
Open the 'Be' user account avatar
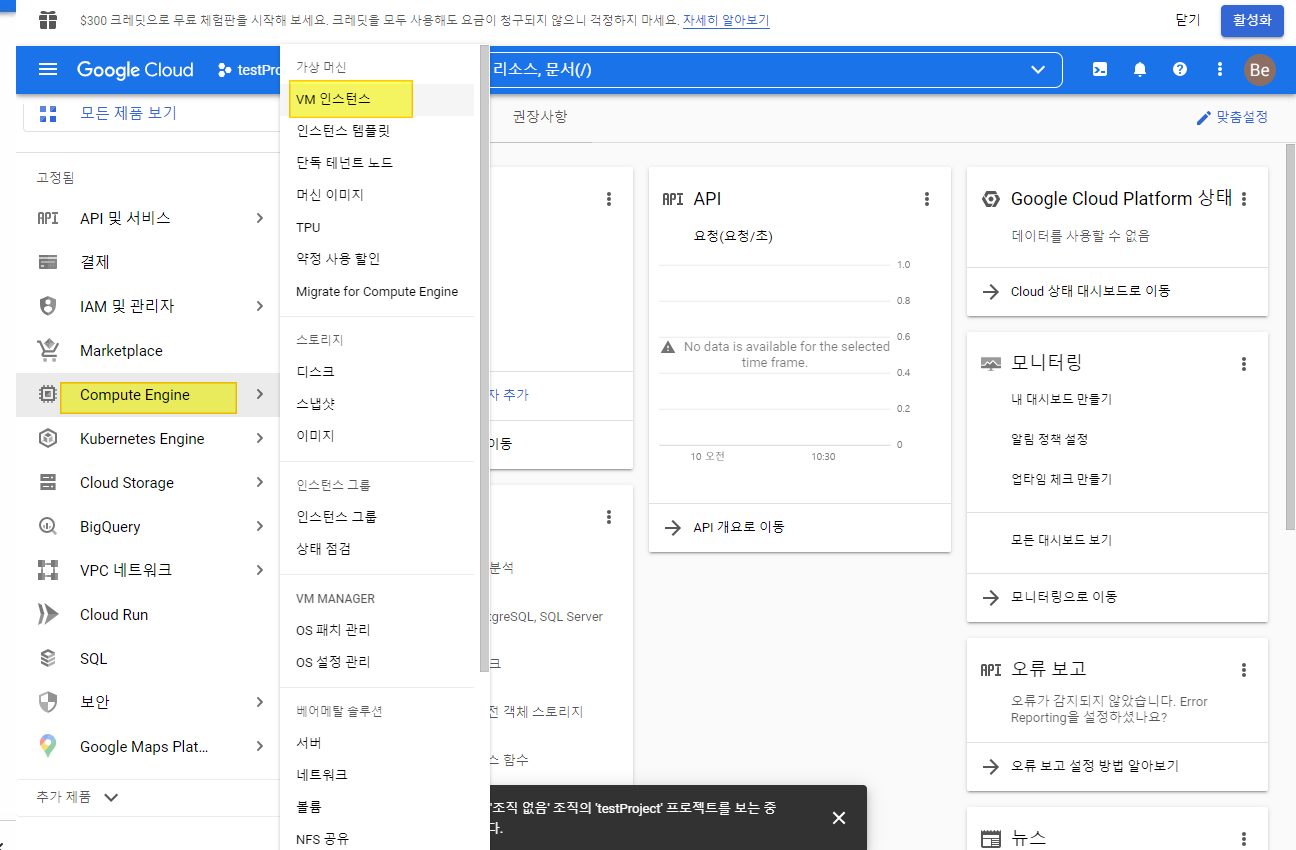point(1260,70)
